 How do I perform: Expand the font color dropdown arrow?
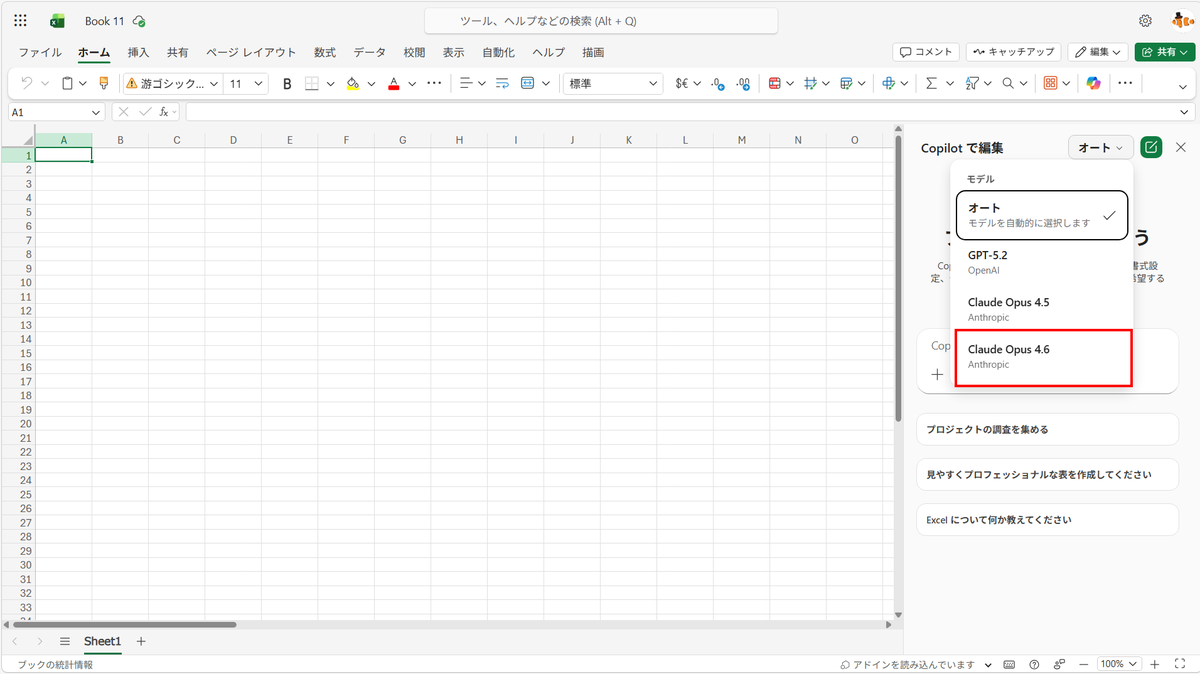(x=412, y=84)
